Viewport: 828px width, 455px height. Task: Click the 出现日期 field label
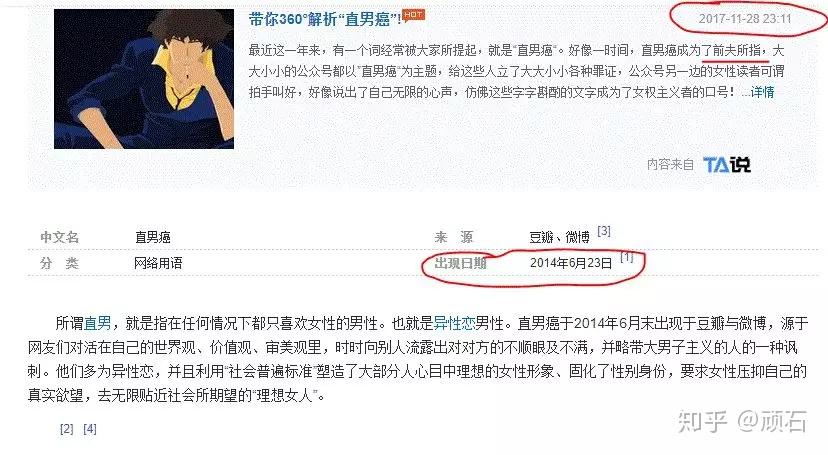pos(460,263)
